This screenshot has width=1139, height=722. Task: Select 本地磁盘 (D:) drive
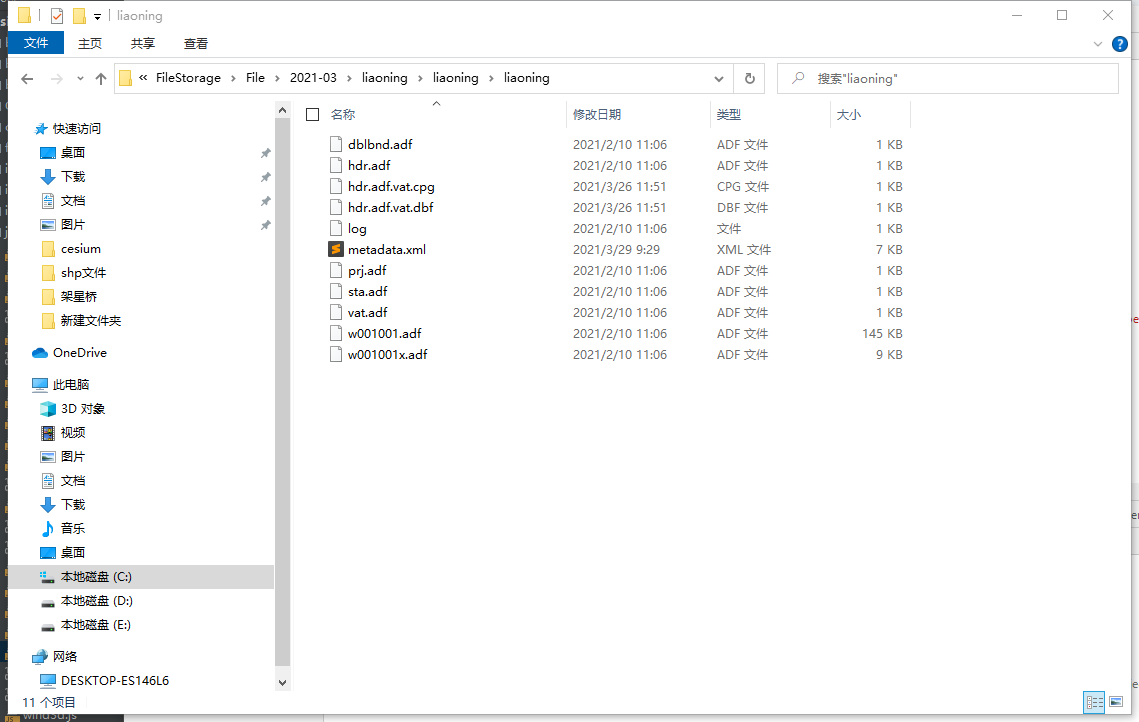point(97,601)
